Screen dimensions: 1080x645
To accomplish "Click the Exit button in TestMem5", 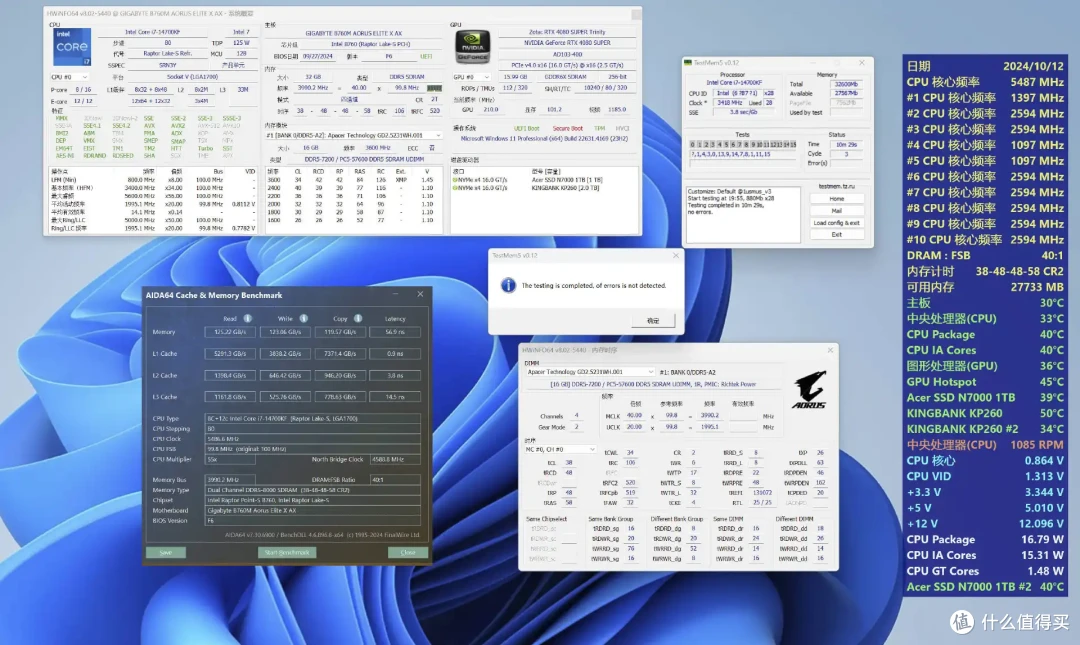I will click(836, 234).
